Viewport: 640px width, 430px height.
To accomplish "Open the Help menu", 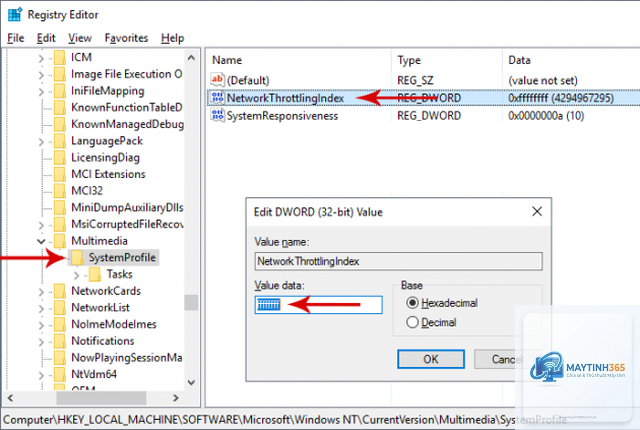I will pyautogui.click(x=172, y=38).
